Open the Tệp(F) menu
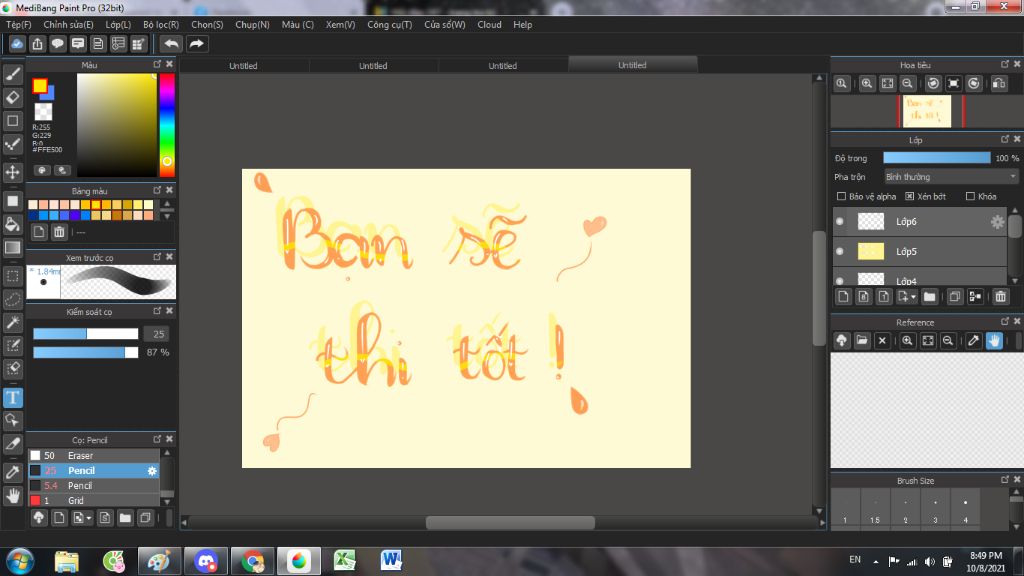The width and height of the screenshot is (1024, 576). click(18, 25)
